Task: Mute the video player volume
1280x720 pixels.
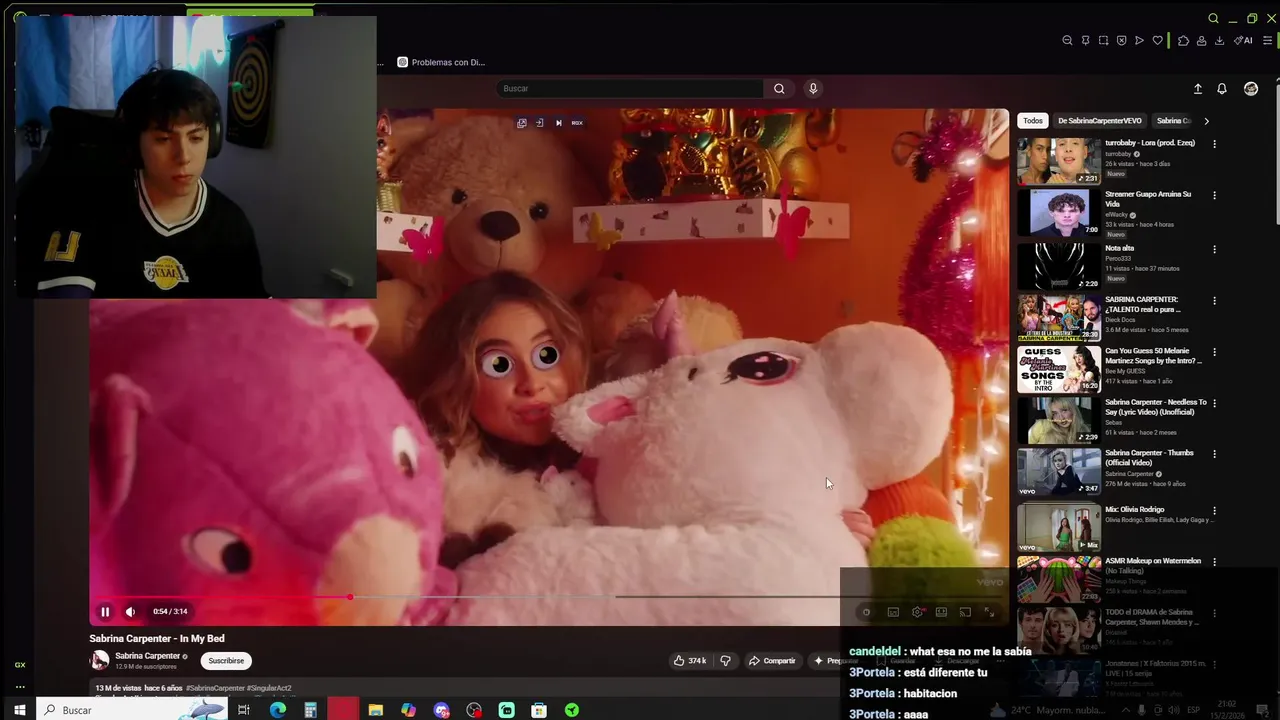Action: point(130,612)
